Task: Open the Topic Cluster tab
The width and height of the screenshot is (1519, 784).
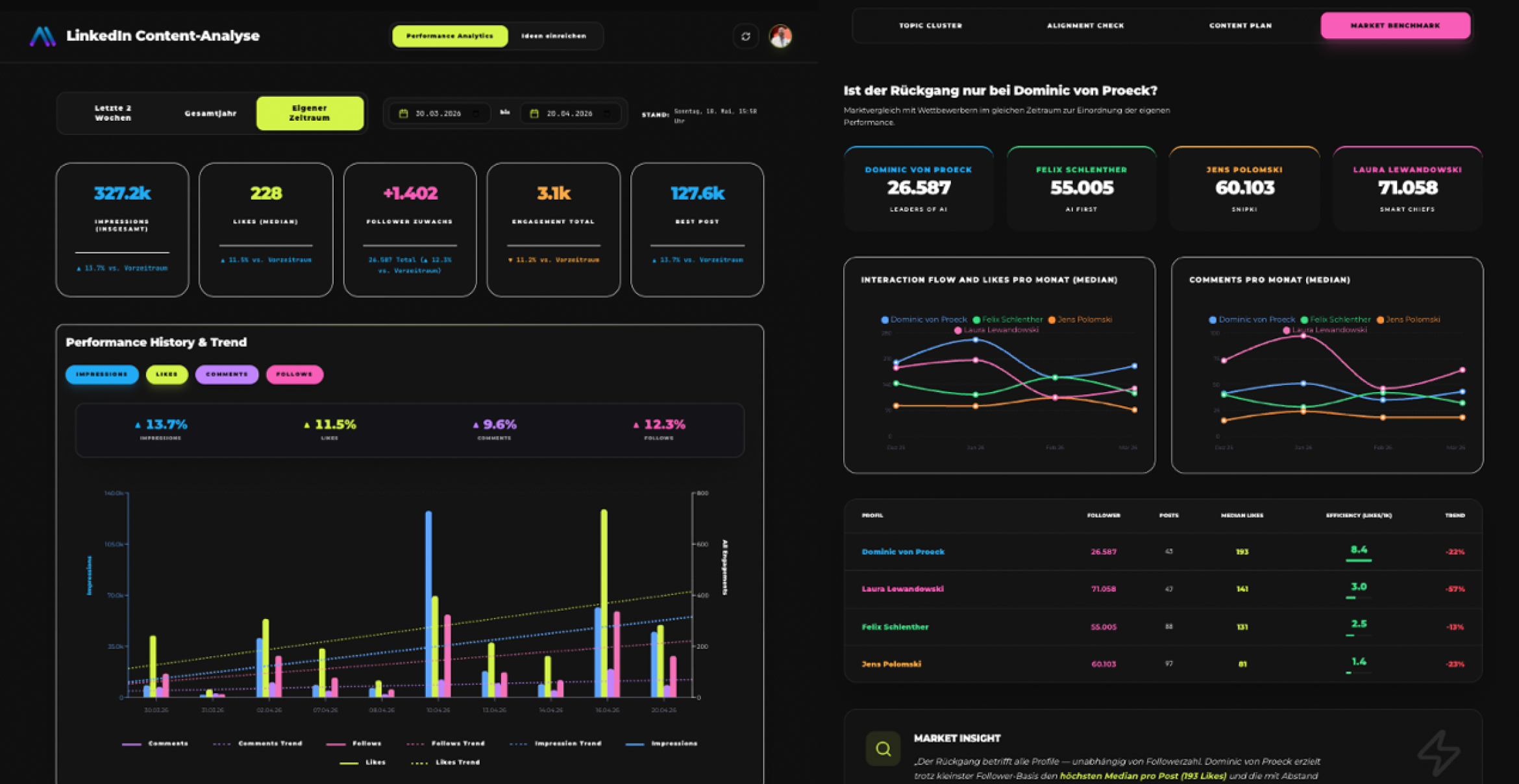Action: [930, 25]
